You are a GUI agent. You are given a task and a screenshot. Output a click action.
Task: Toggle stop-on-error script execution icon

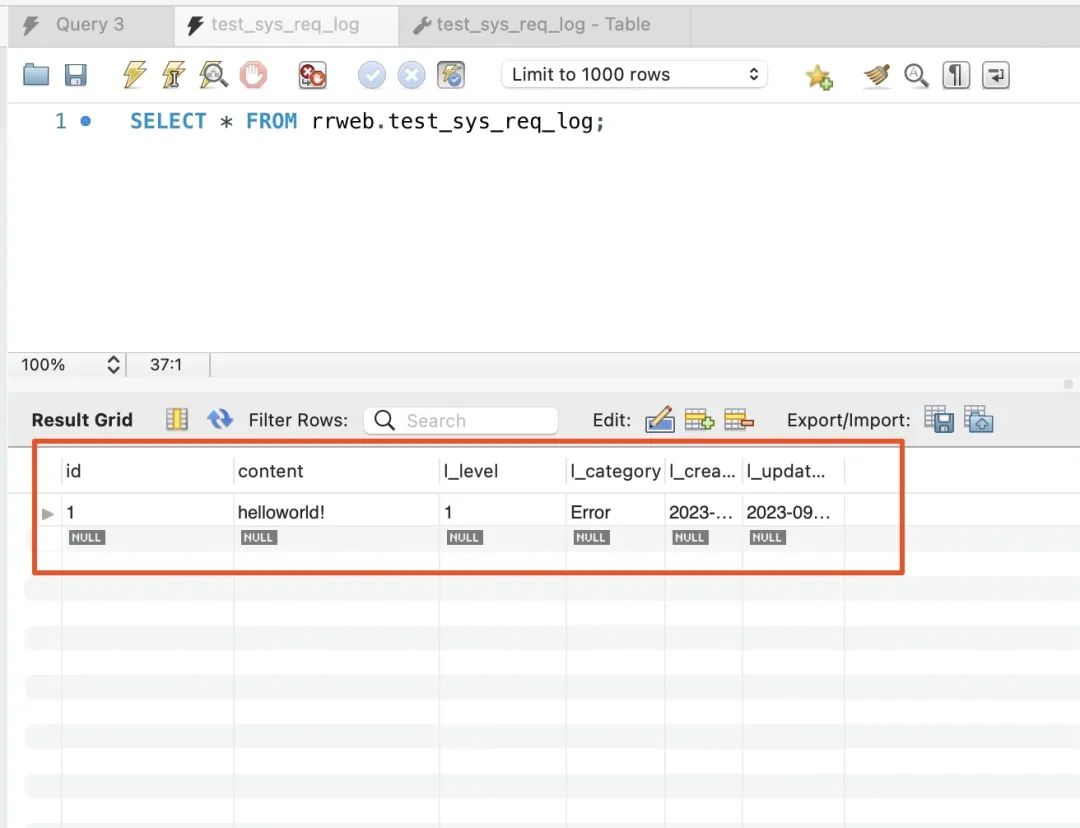click(312, 75)
